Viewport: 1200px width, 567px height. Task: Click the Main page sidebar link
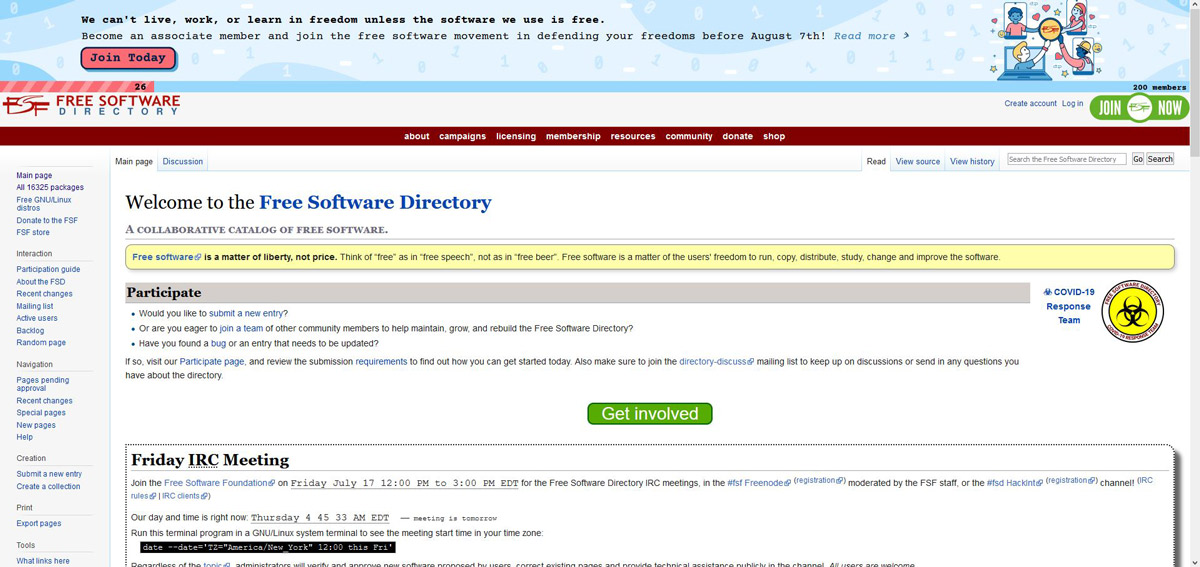pos(34,176)
